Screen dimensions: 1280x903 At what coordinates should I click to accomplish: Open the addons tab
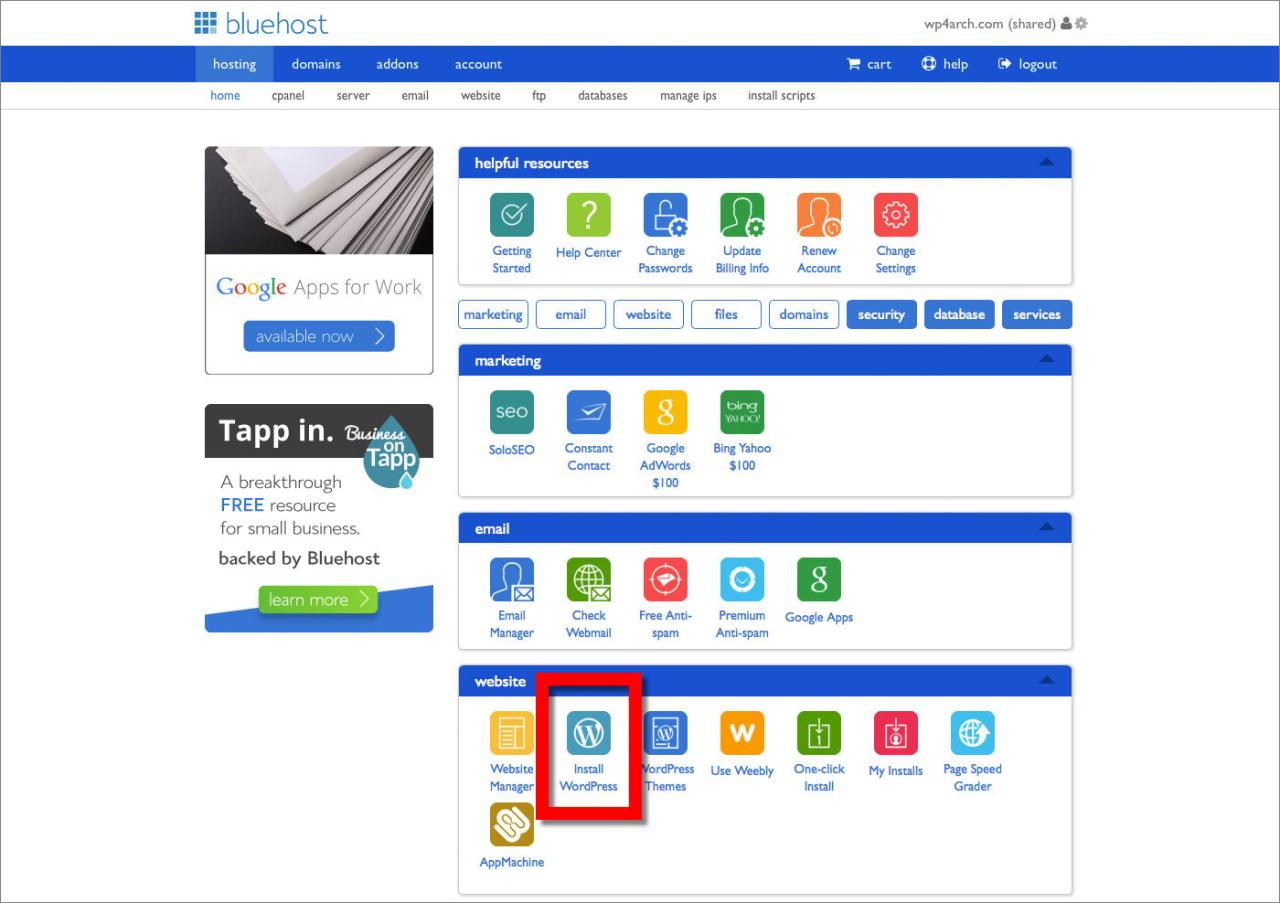click(397, 64)
